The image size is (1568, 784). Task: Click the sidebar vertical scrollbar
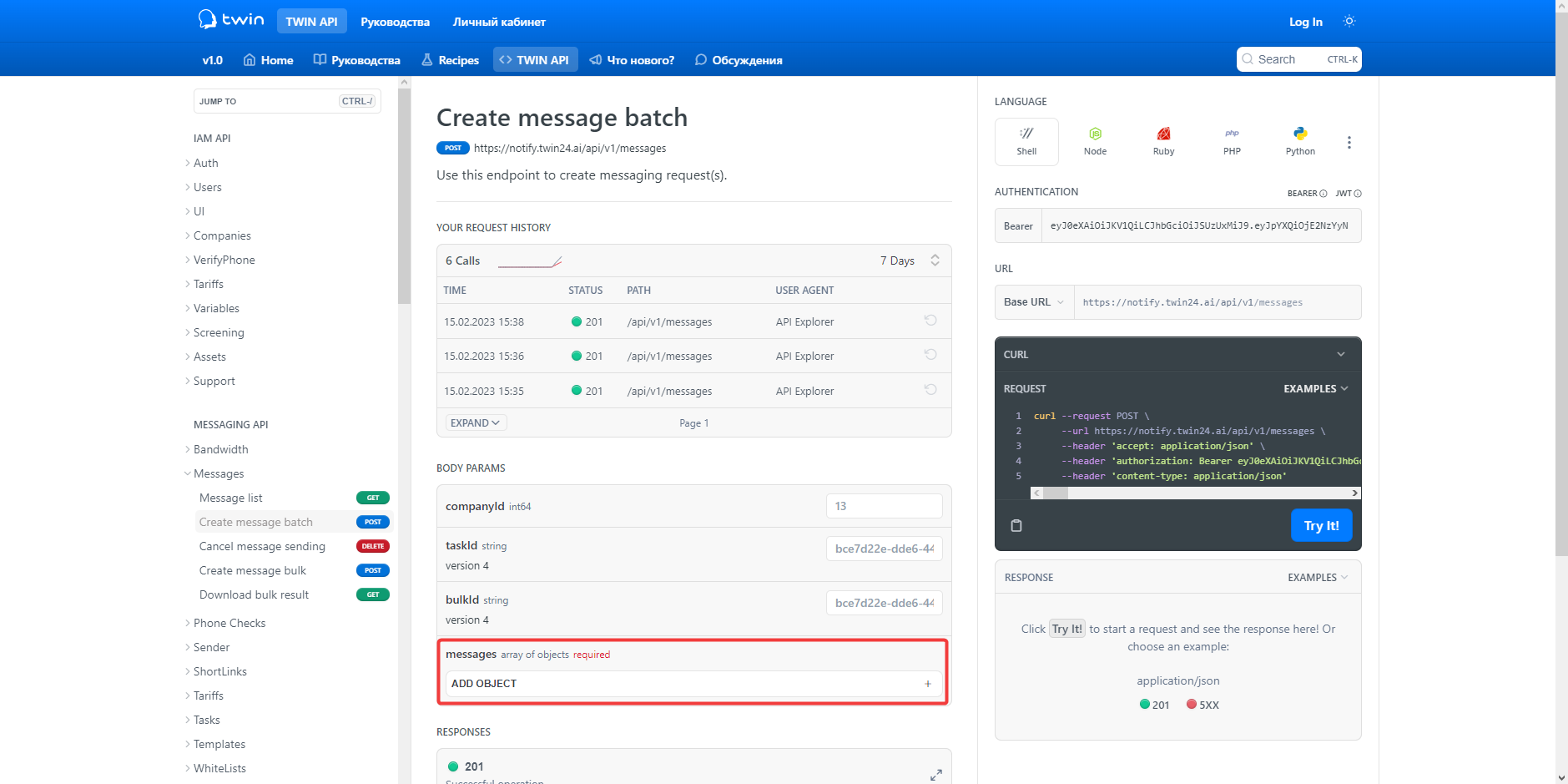point(405,196)
